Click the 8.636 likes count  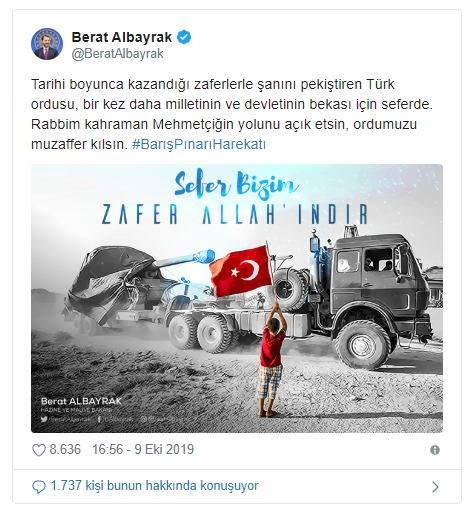[x=65, y=449]
